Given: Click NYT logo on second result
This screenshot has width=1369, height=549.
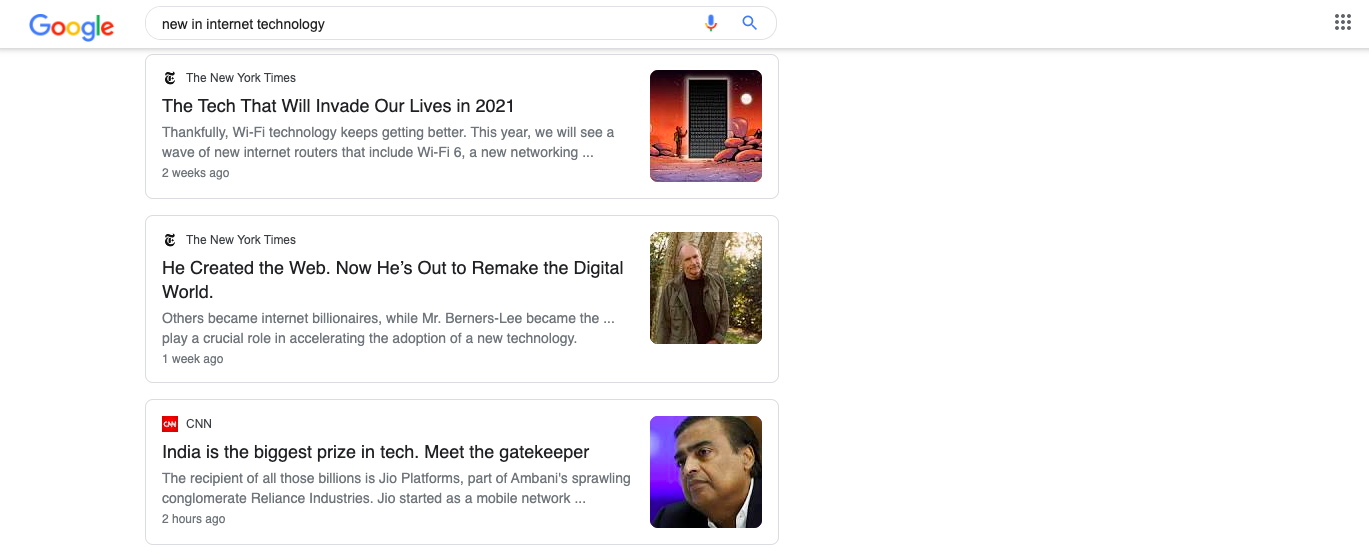Looking at the screenshot, I should click(x=169, y=240).
